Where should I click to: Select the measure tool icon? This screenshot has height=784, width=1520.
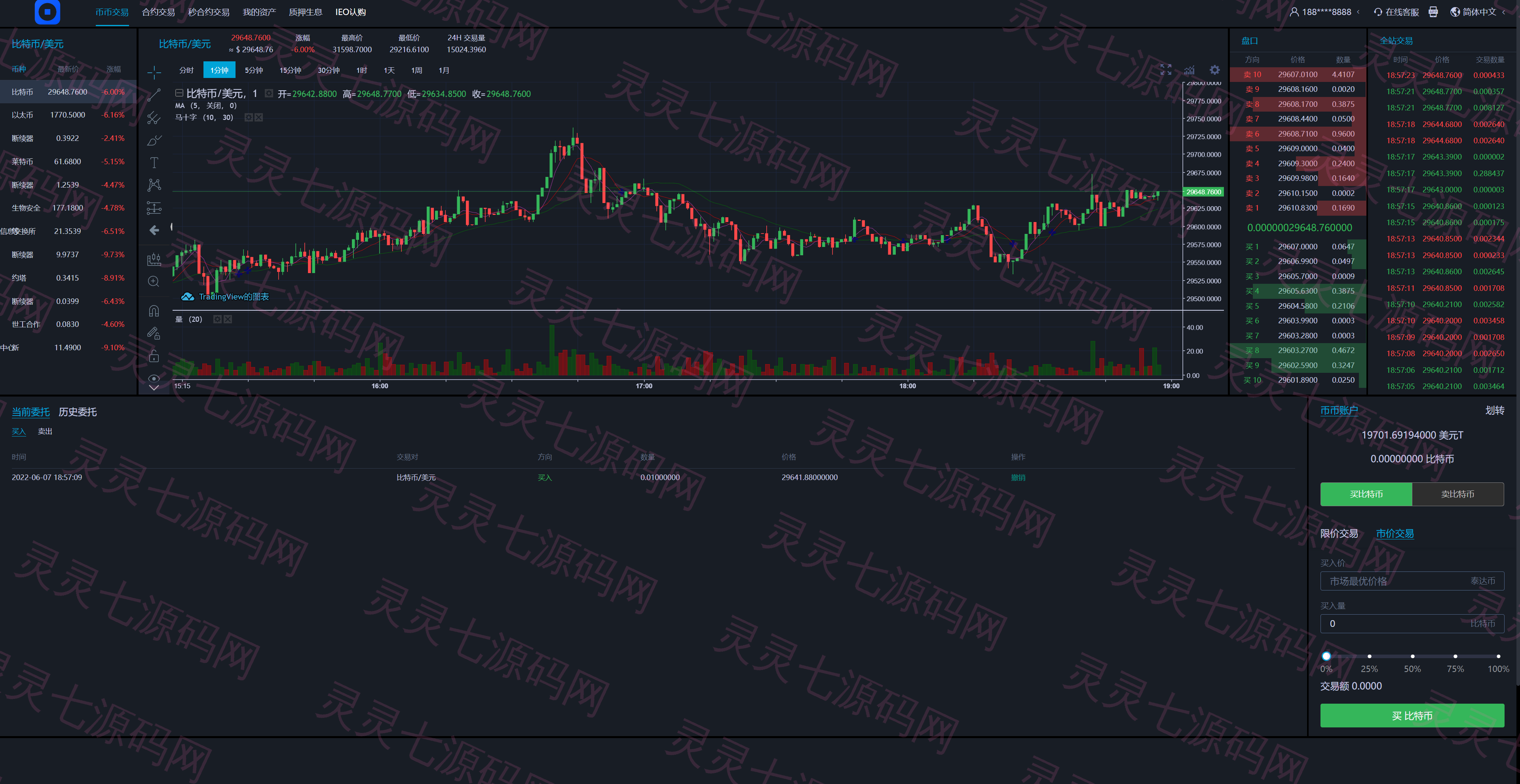pos(154,259)
